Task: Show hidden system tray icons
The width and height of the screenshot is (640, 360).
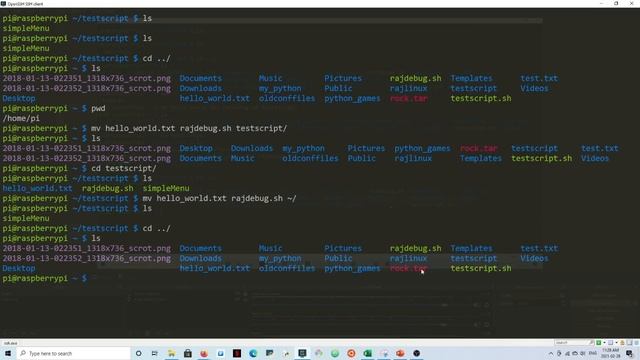Action: pyautogui.click(x=551, y=353)
